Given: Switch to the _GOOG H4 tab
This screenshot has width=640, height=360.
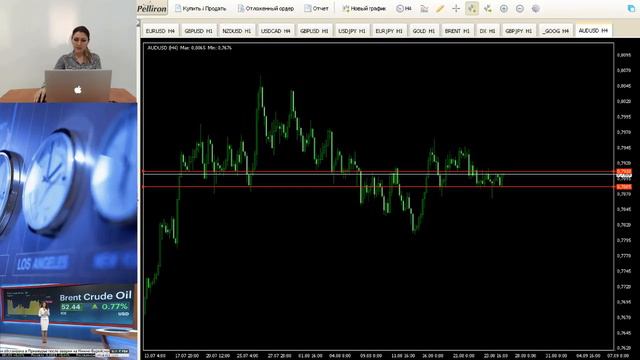Looking at the screenshot, I should tap(556, 31).
